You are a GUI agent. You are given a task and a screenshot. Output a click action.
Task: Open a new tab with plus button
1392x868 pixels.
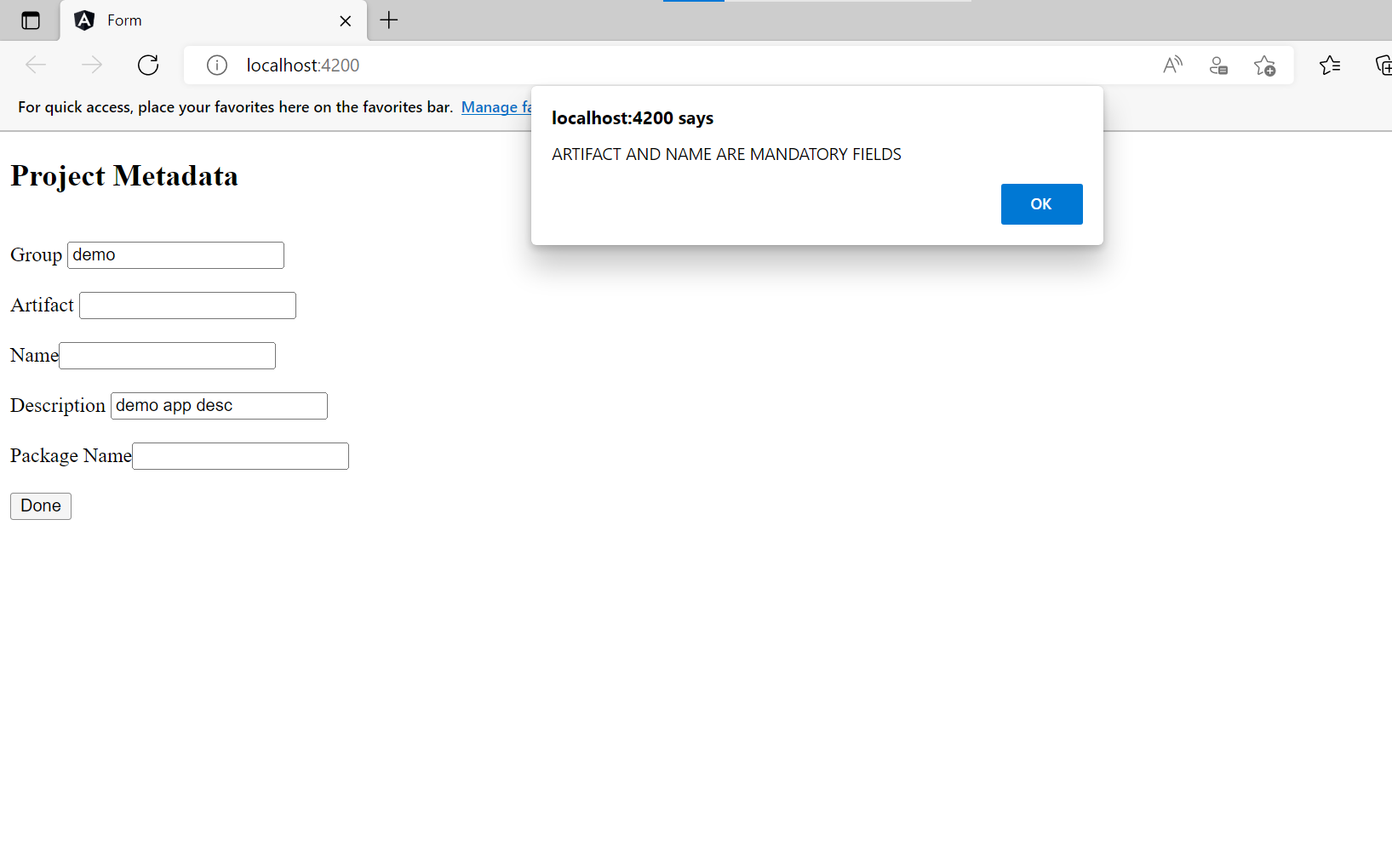tap(389, 20)
